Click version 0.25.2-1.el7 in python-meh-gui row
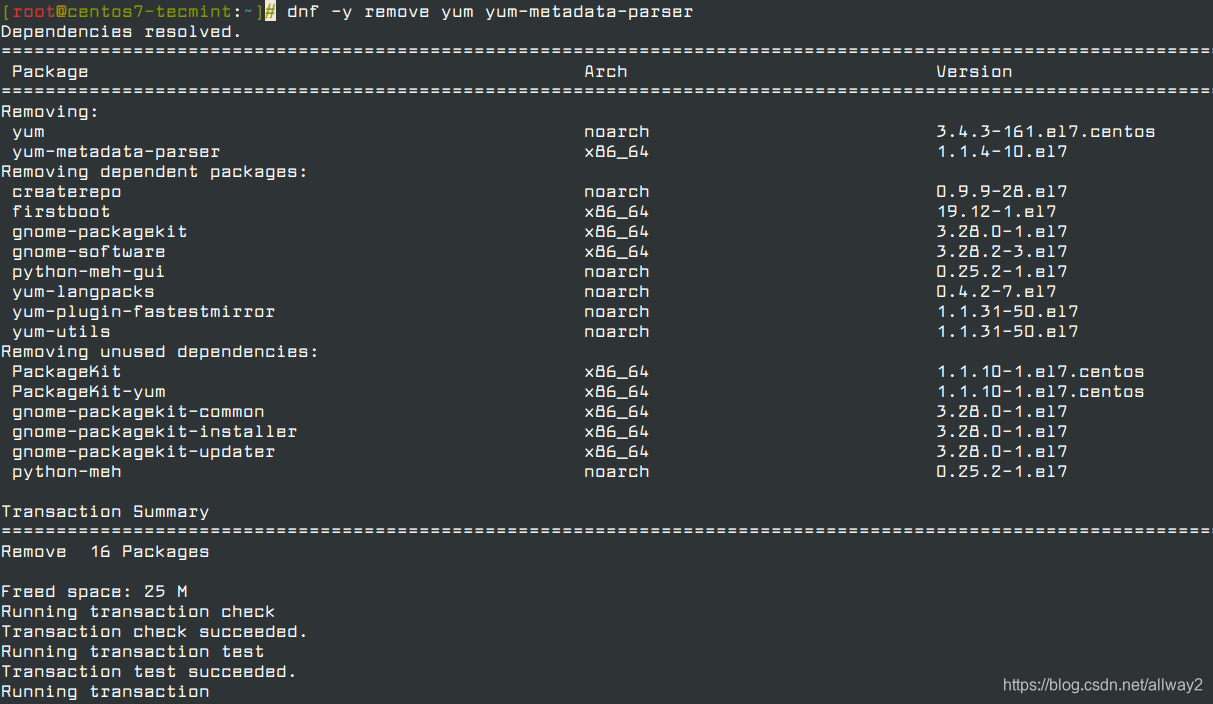This screenshot has width=1213, height=704. tap(1002, 272)
